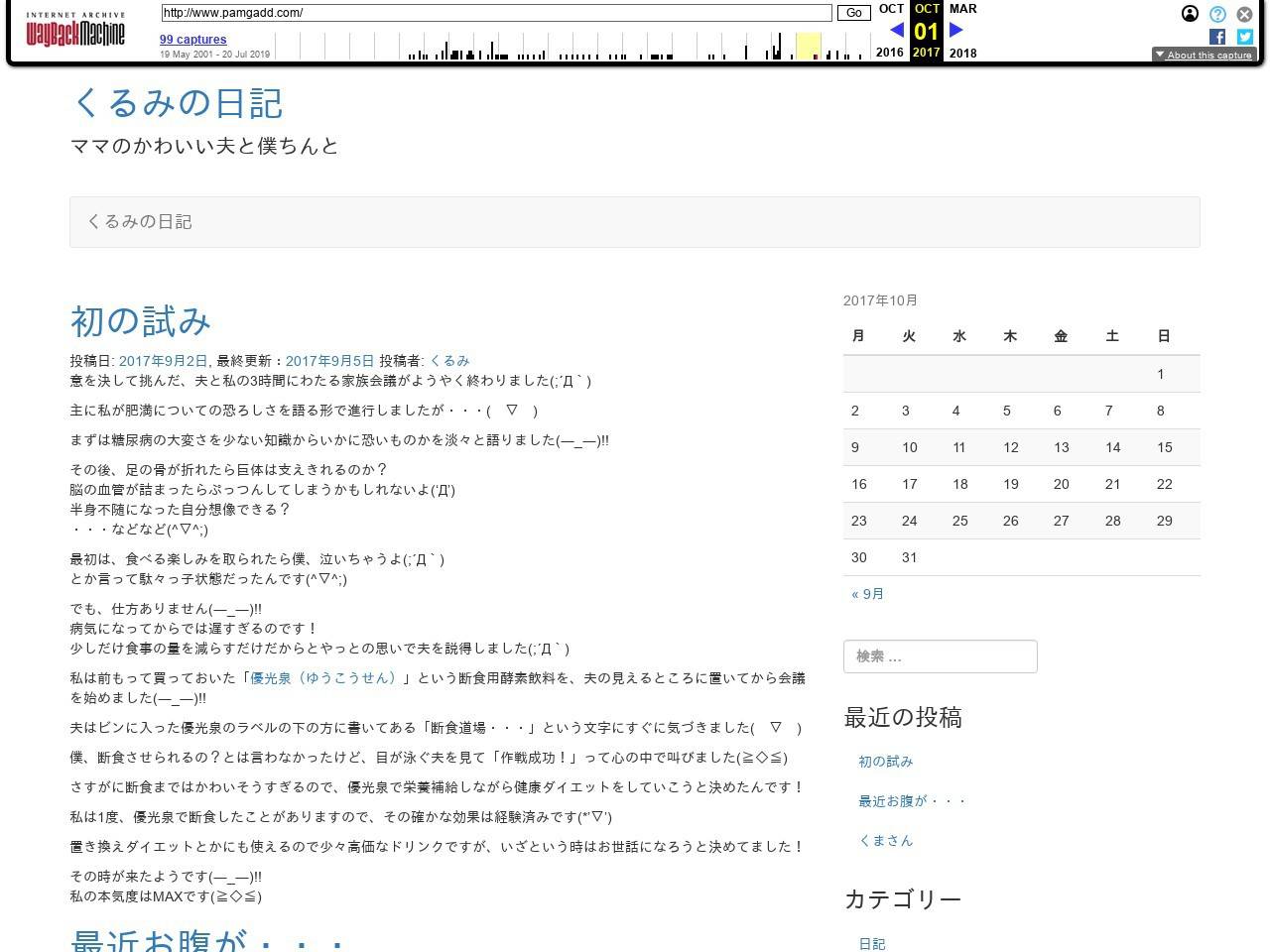The image size is (1270, 952).
Task: Share capture on Twitter
Action: [x=1244, y=37]
